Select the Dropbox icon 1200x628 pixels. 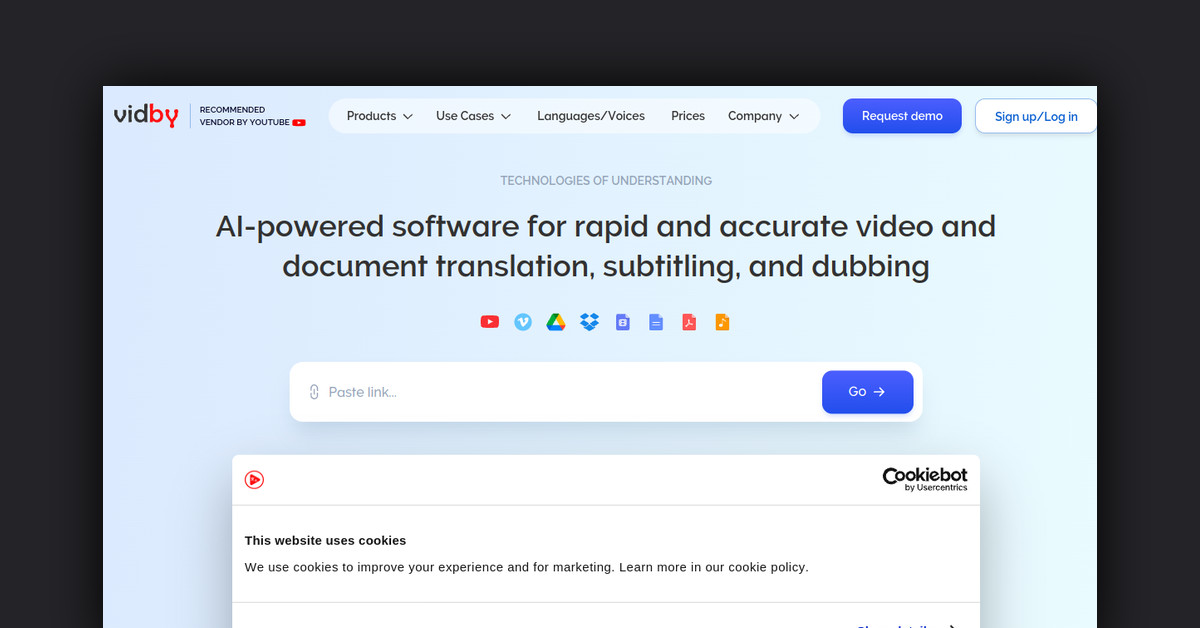tap(589, 322)
